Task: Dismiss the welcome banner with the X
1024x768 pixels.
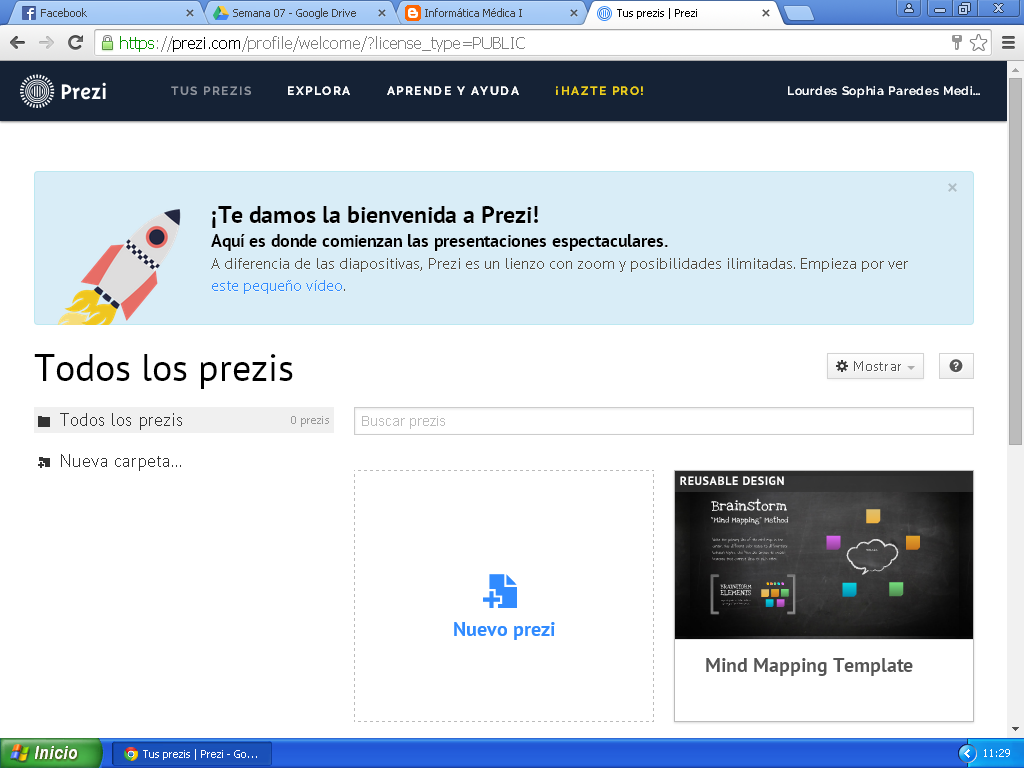Action: (x=951, y=187)
